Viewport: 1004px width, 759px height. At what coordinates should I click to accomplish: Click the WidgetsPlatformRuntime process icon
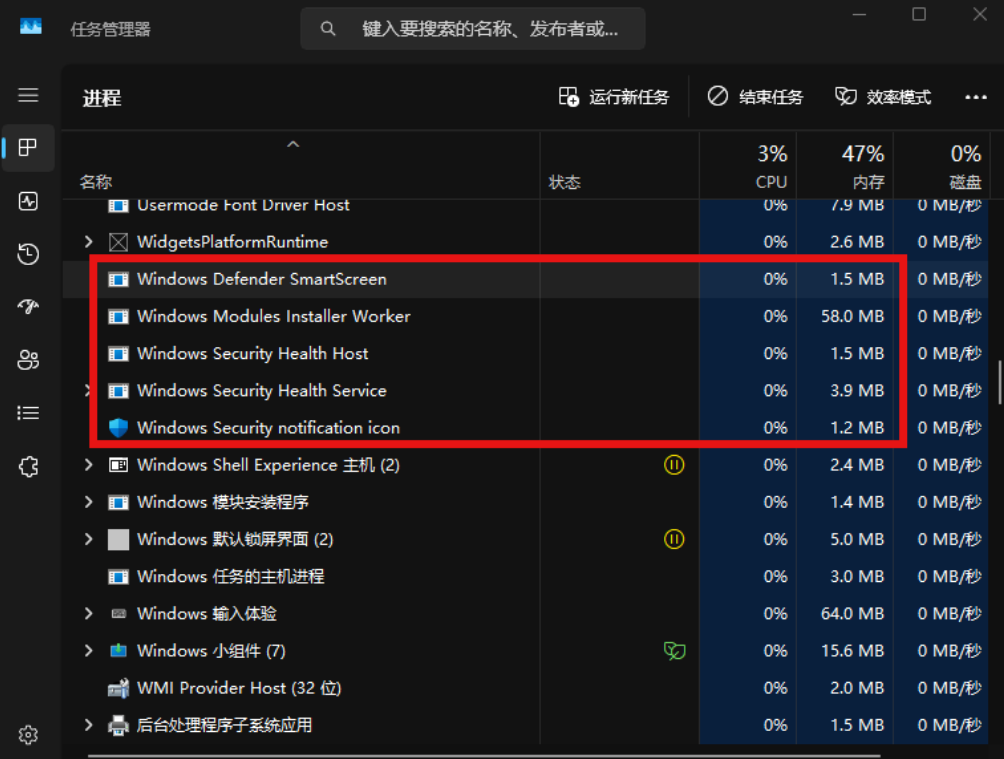[x=118, y=242]
